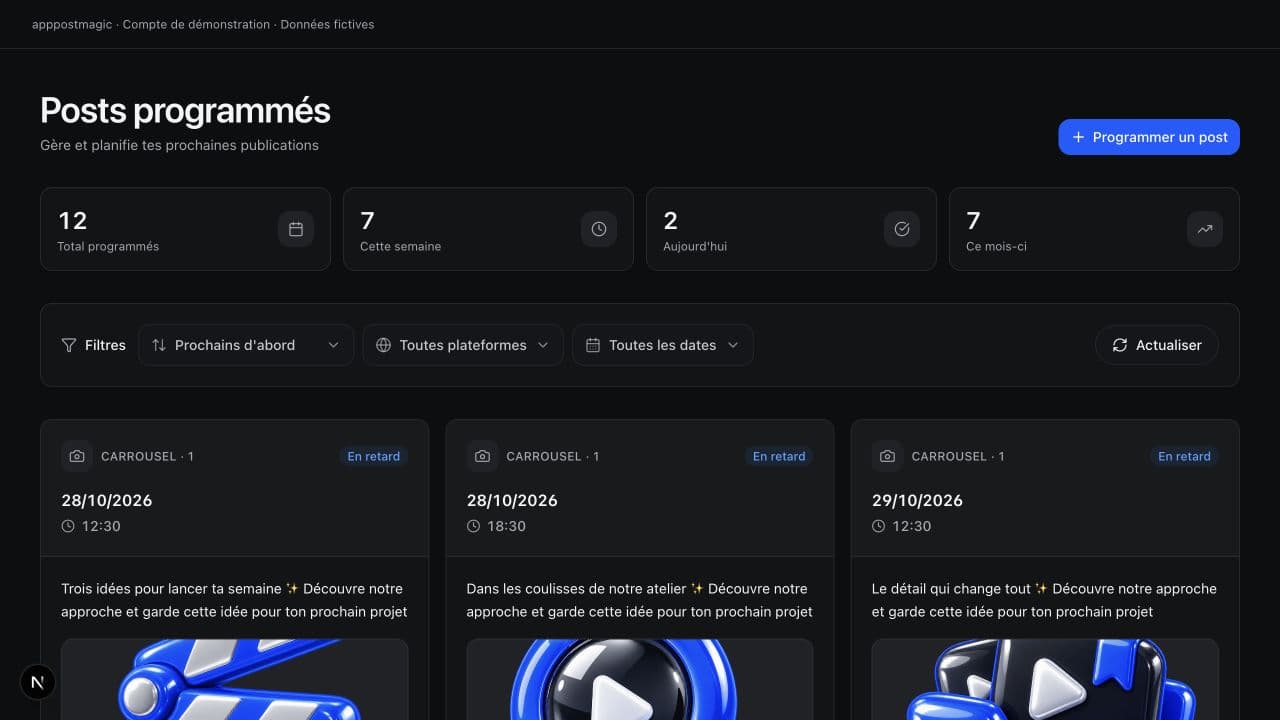1280x720 pixels.
Task: Open the clapperboard image thumbnail
Action: pyautogui.click(x=234, y=679)
